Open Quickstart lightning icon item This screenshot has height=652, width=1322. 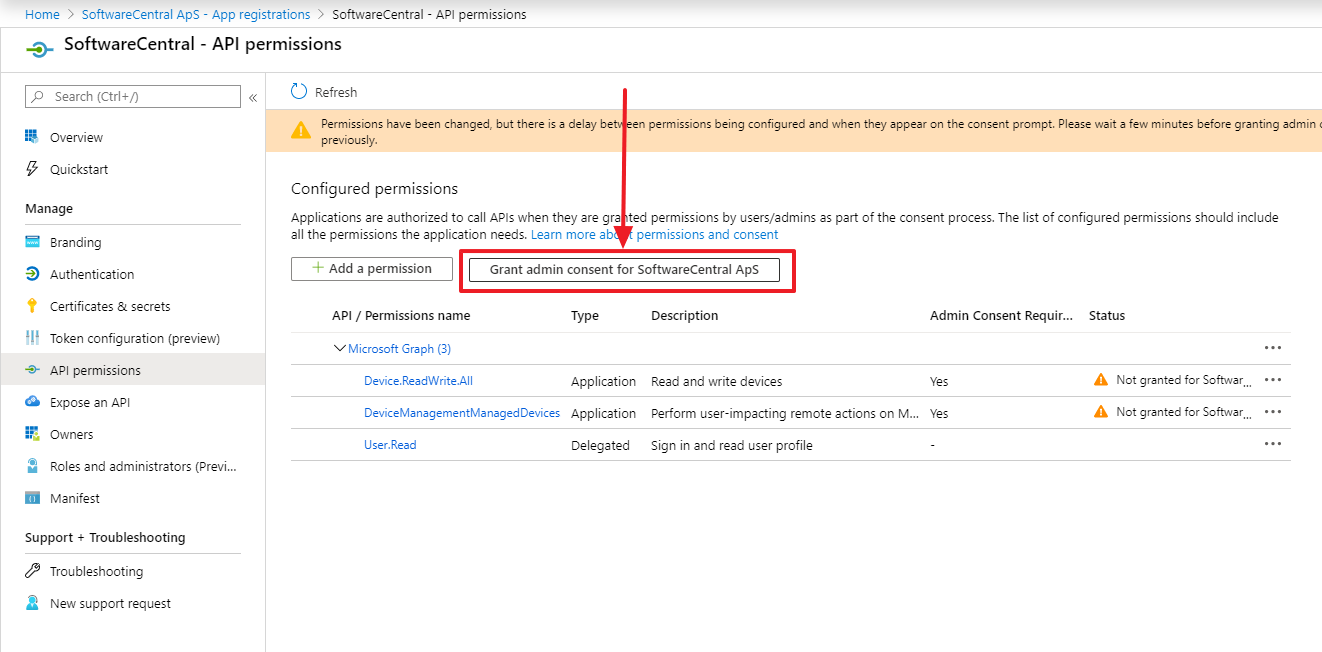click(x=32, y=169)
